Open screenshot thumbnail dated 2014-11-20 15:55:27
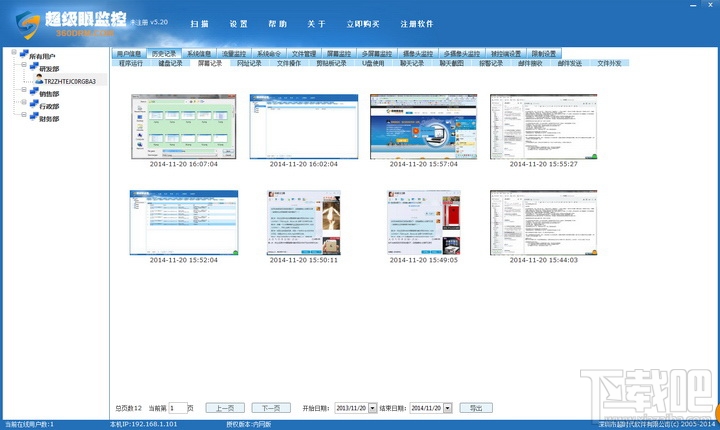The image size is (720, 430). click(x=544, y=127)
